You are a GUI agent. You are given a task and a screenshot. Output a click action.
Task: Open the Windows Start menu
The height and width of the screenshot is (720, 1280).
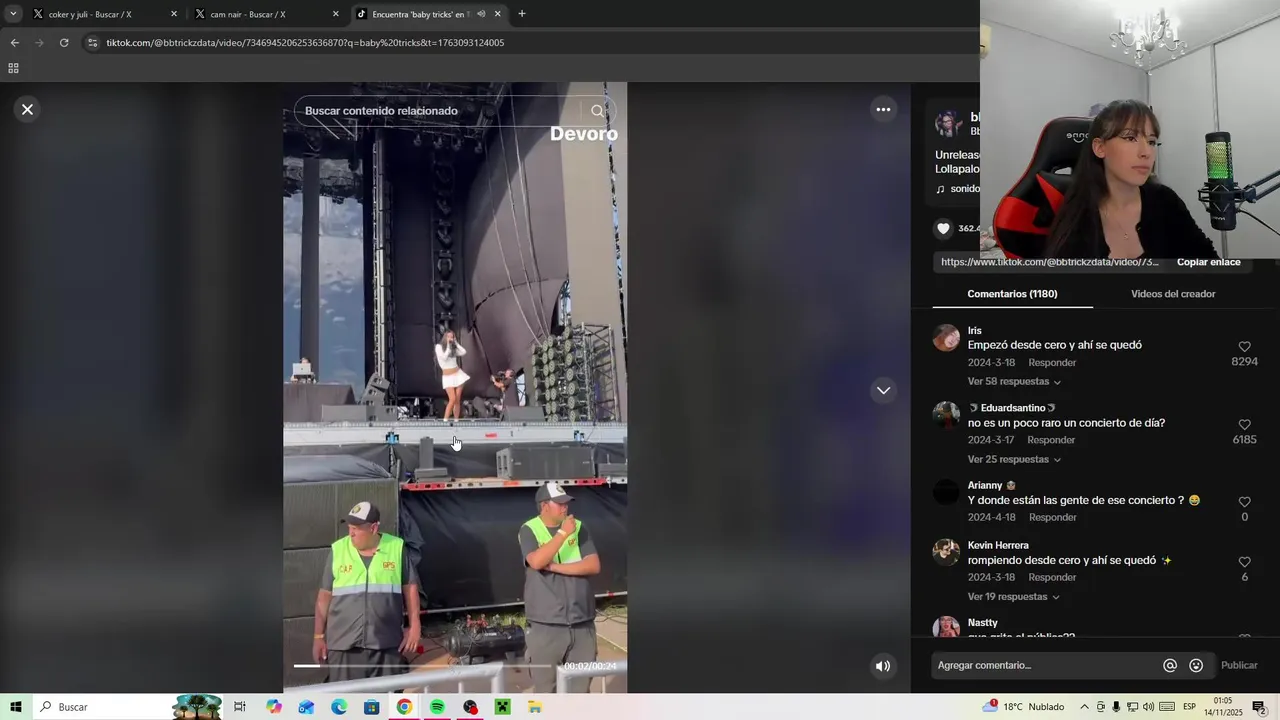[x=15, y=707]
